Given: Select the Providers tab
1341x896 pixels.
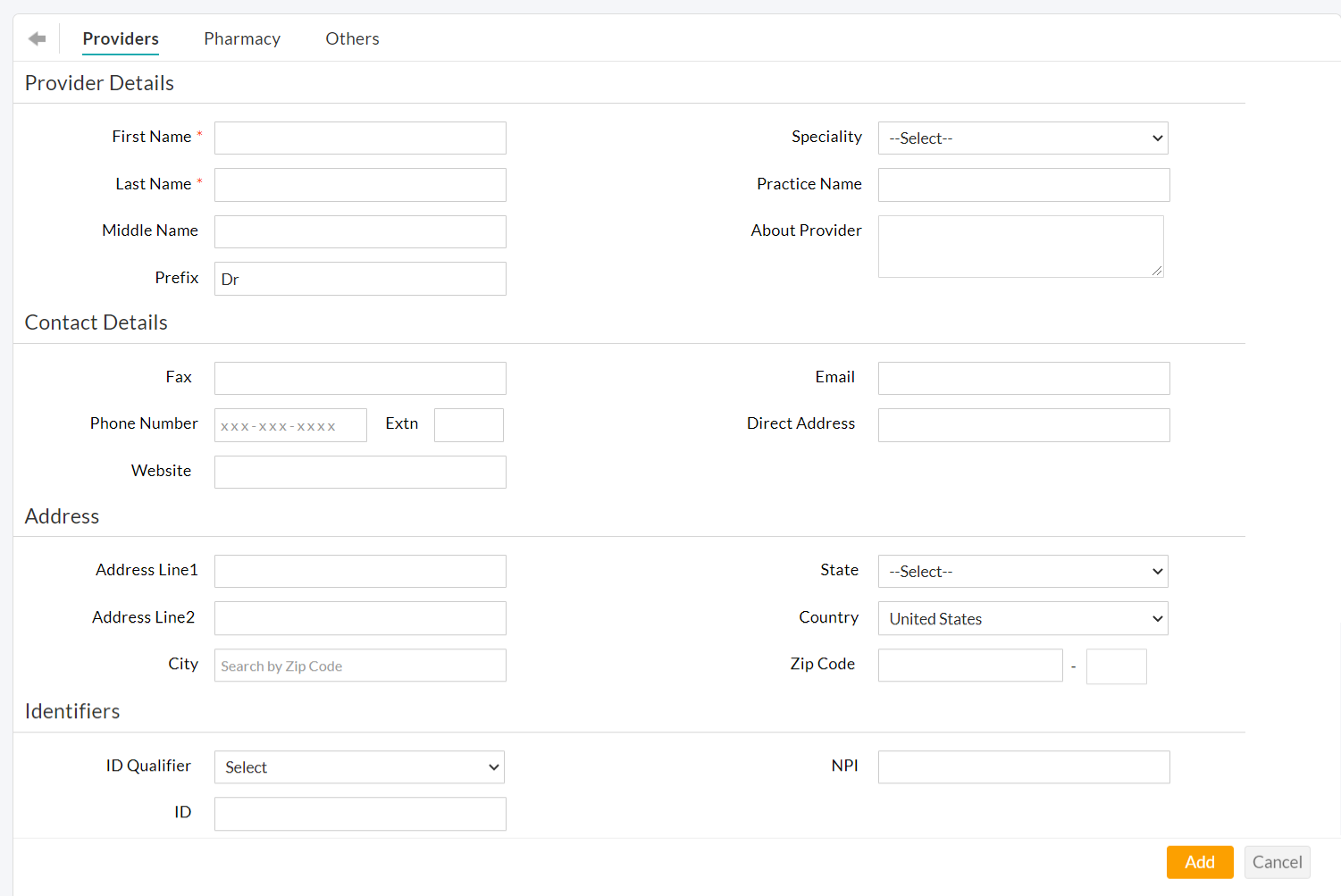Looking at the screenshot, I should [120, 38].
